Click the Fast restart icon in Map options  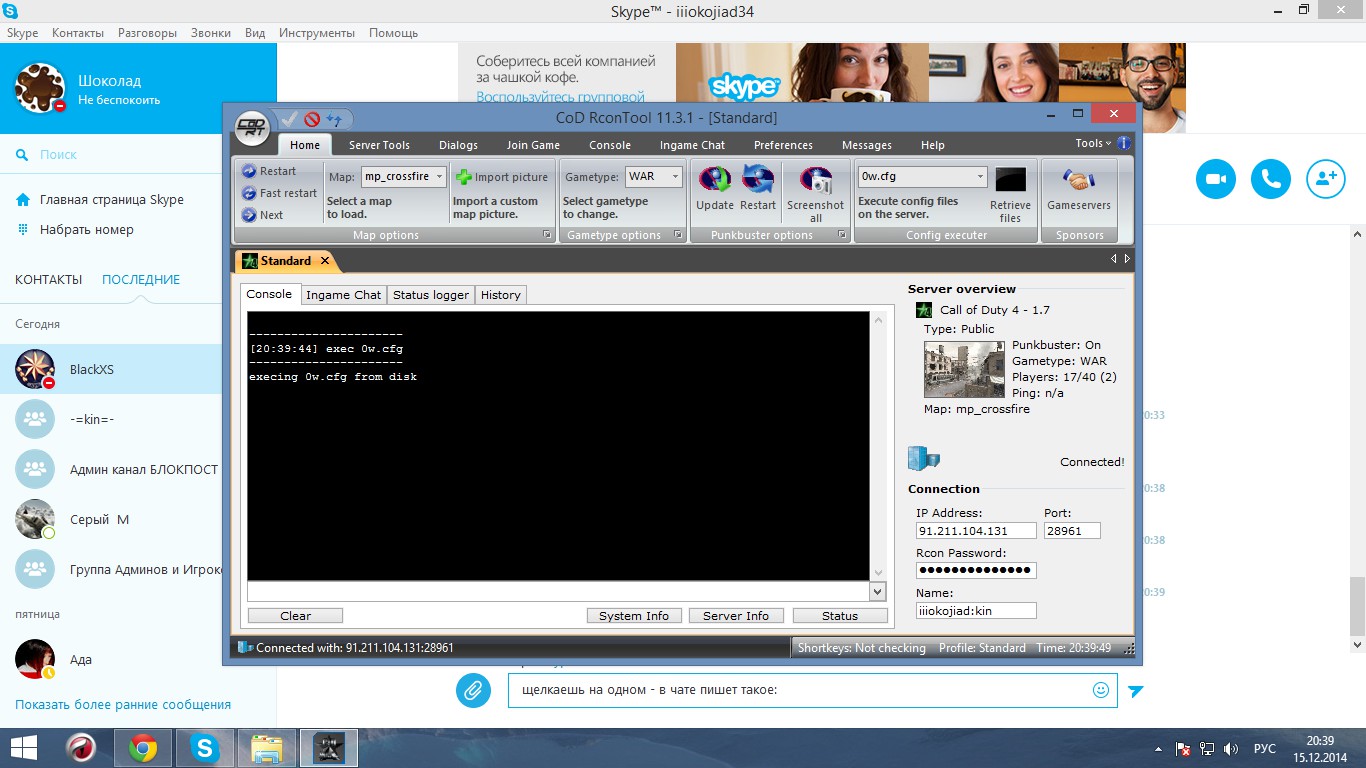pyautogui.click(x=249, y=193)
